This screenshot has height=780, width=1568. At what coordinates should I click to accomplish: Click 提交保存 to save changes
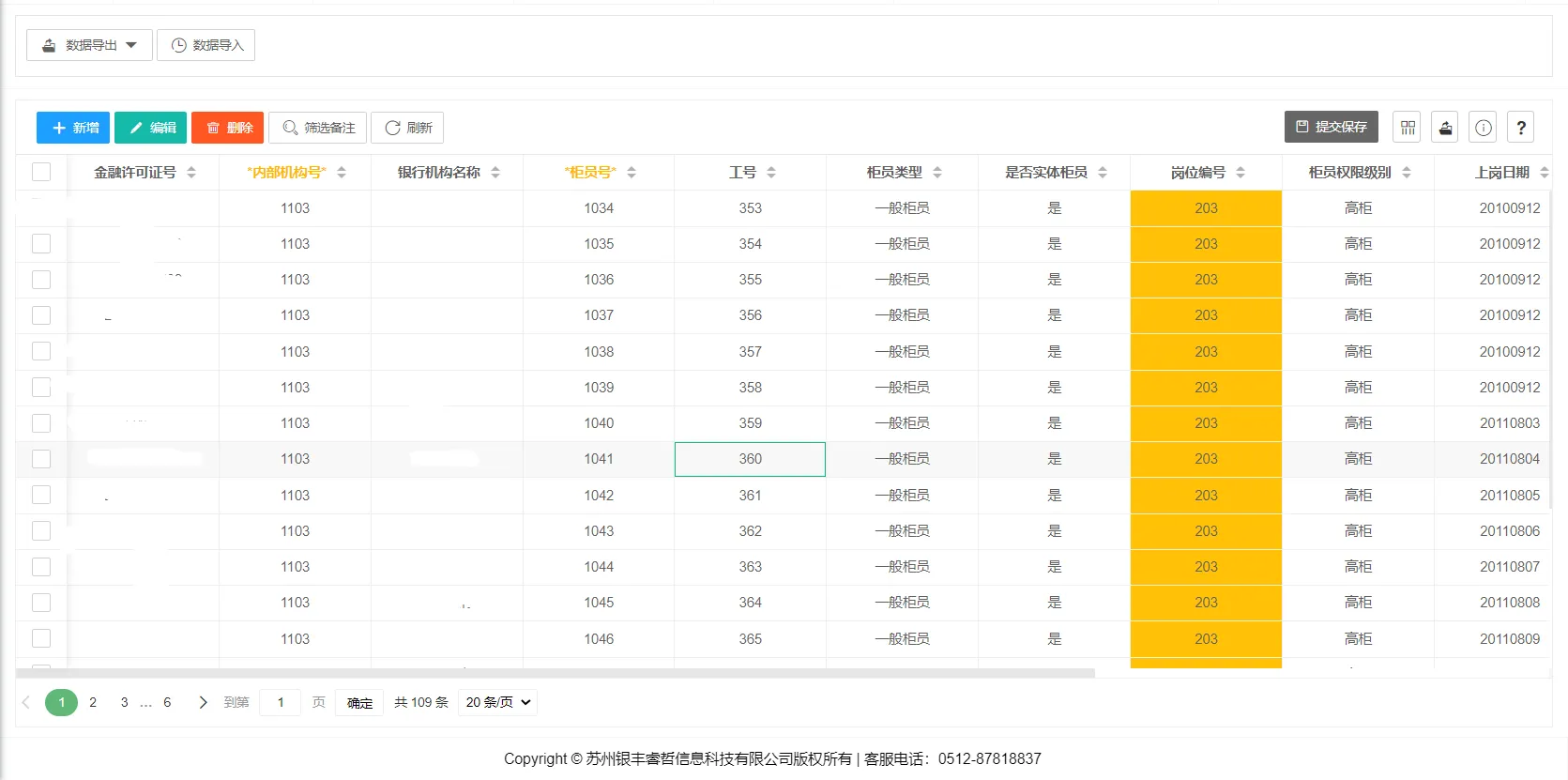[x=1331, y=127]
